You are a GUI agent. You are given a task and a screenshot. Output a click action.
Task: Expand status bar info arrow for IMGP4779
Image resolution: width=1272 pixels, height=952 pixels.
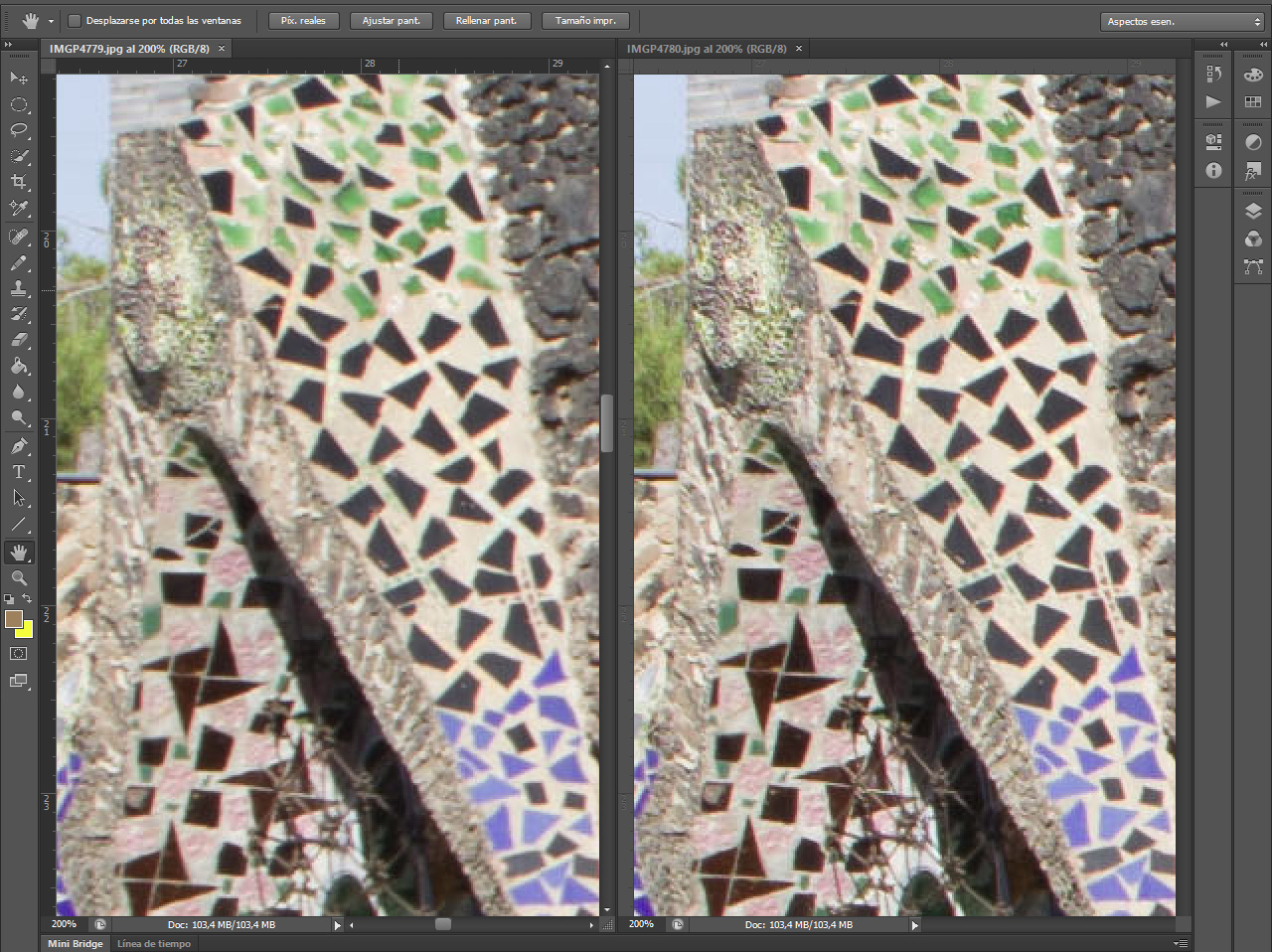[x=337, y=925]
